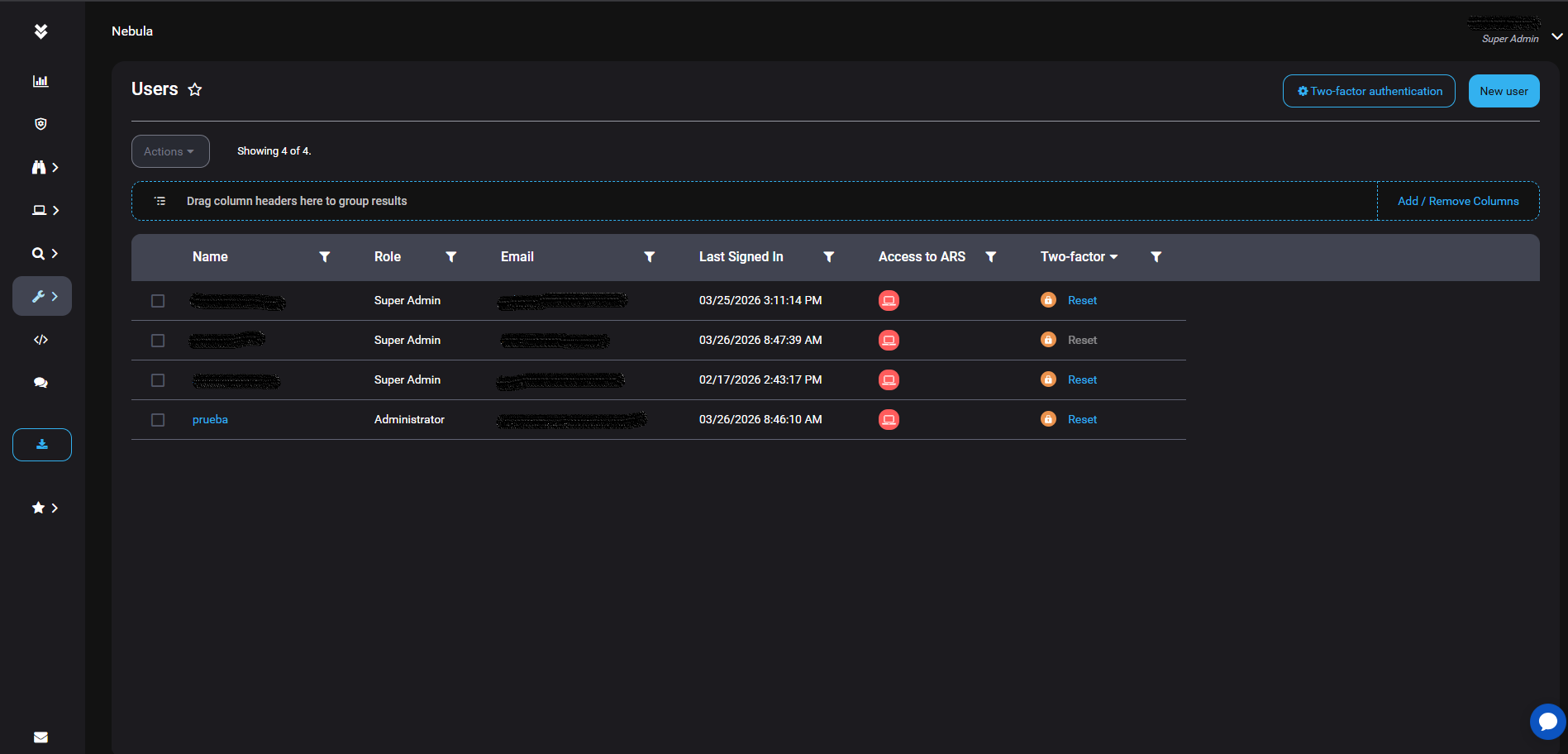Favorite the Users page with star icon
1568x754 pixels.
click(195, 89)
